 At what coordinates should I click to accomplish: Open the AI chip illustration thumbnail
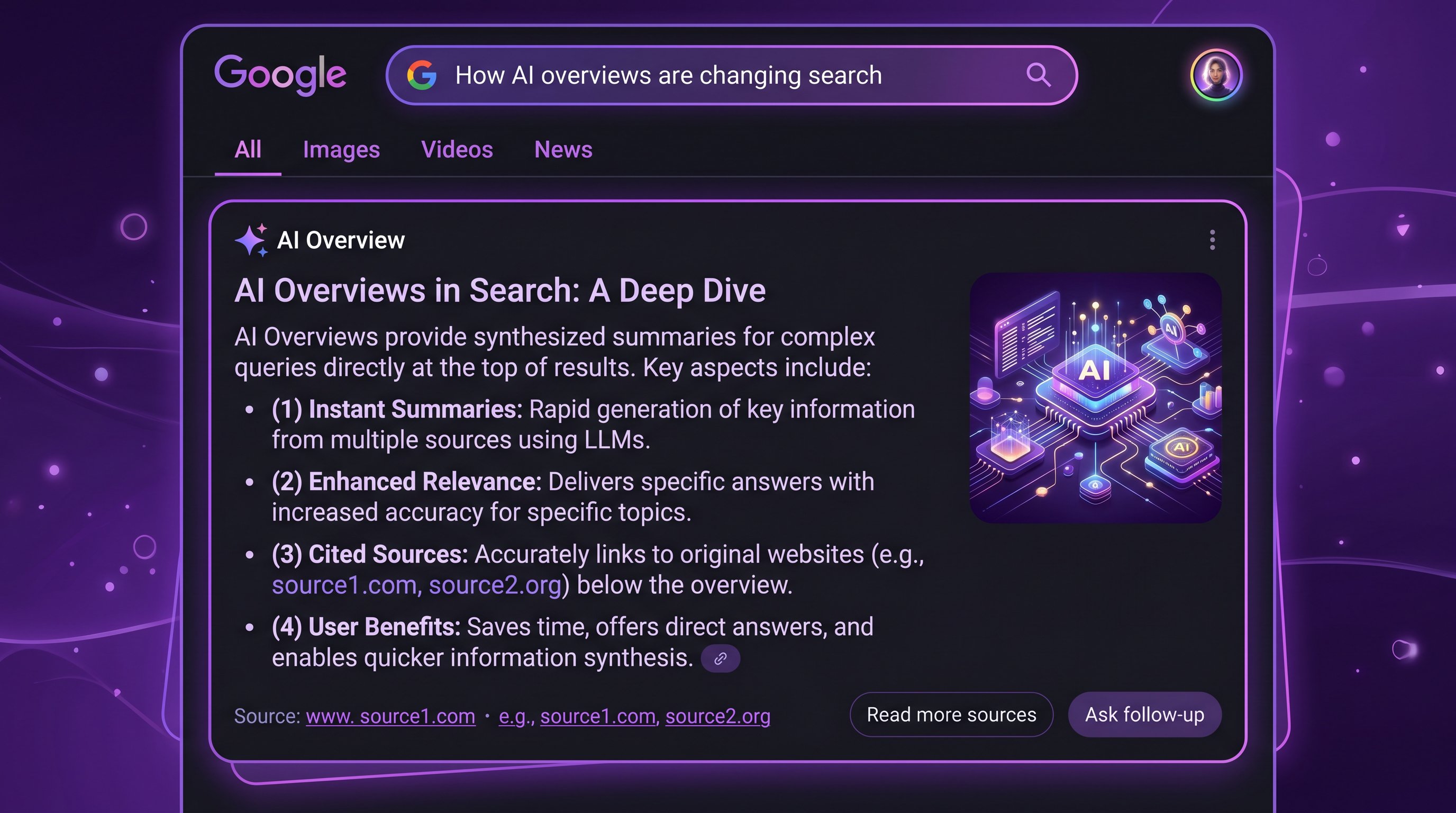pyautogui.click(x=1095, y=398)
